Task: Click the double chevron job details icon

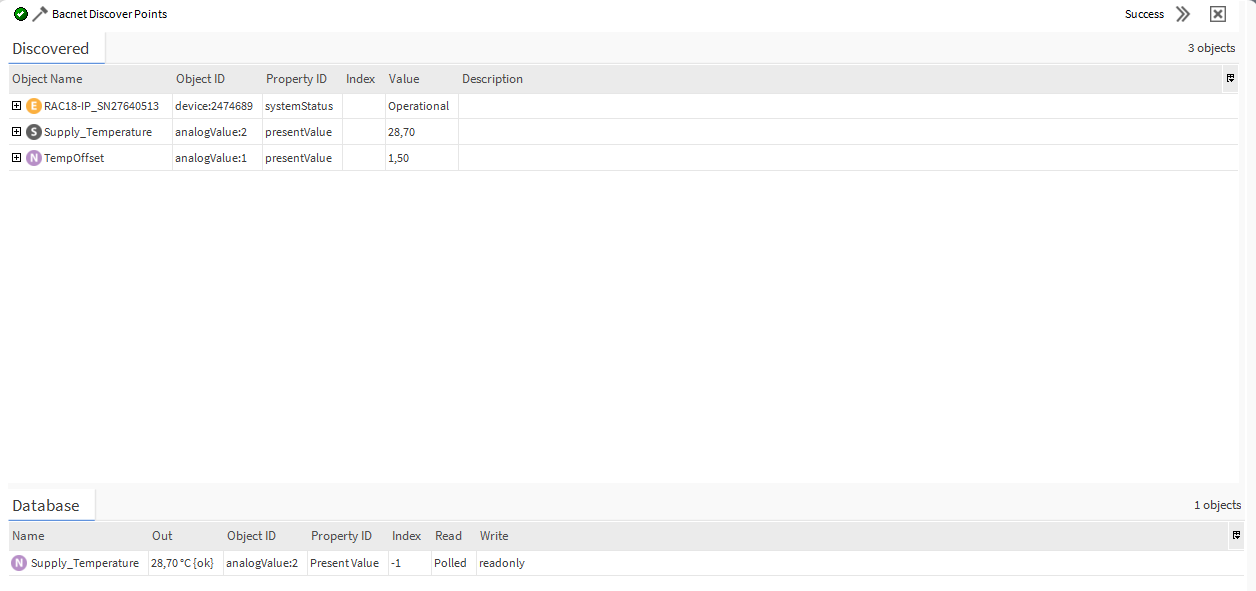Action: point(1183,14)
